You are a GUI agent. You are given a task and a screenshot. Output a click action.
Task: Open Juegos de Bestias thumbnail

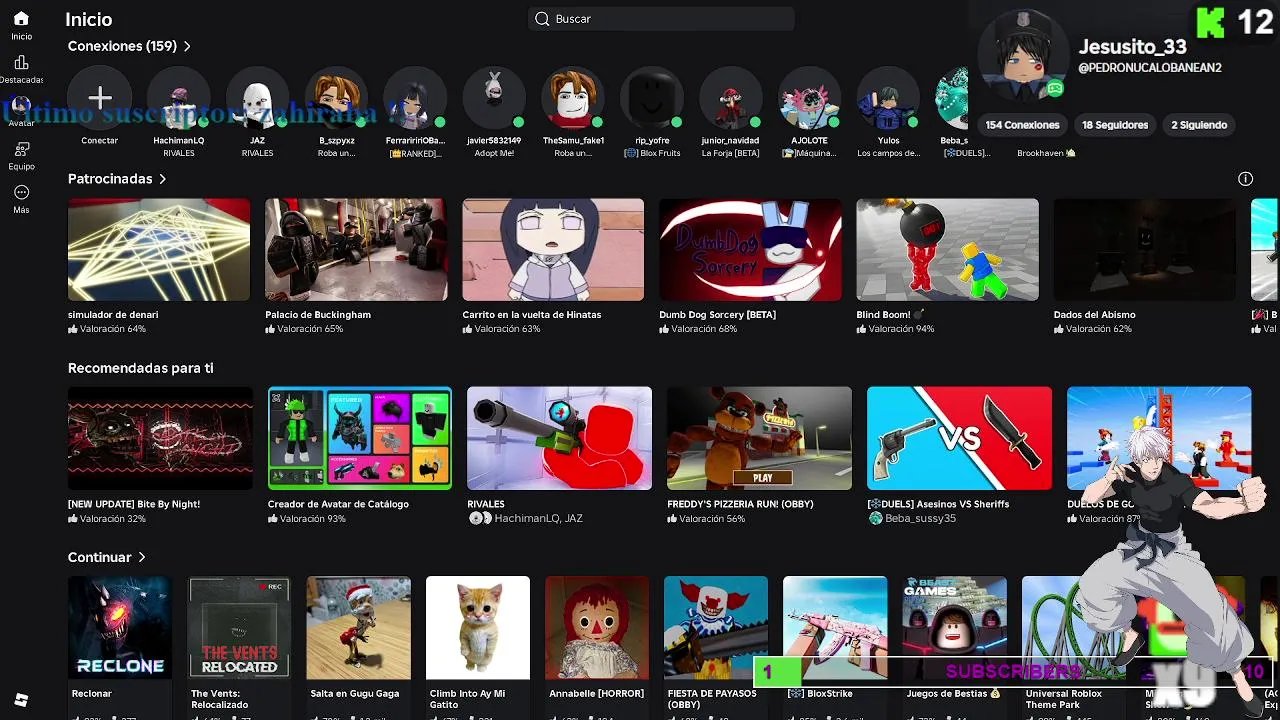[x=954, y=628]
